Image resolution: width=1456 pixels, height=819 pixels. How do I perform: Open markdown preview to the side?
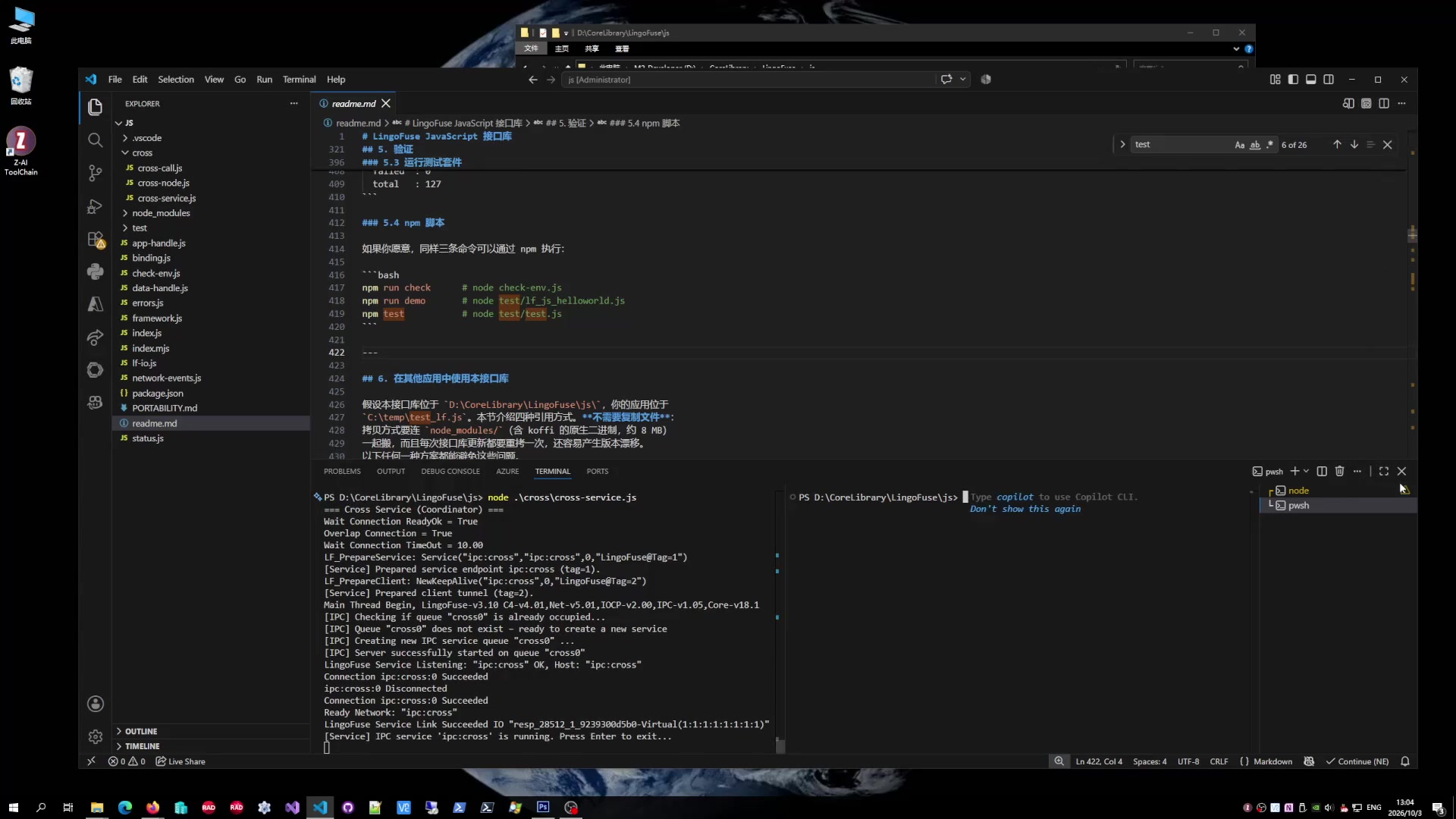[1348, 103]
